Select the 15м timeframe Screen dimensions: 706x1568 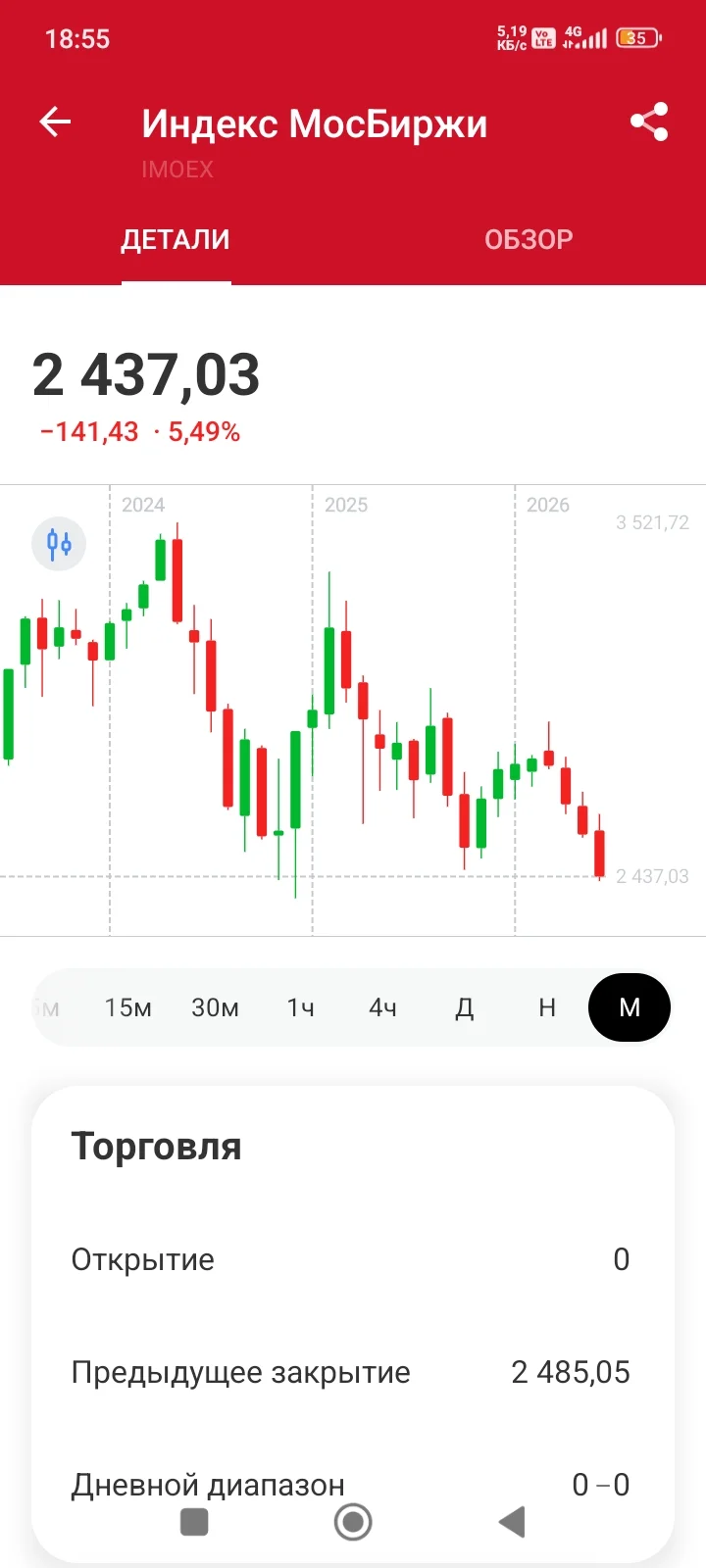tap(128, 1007)
